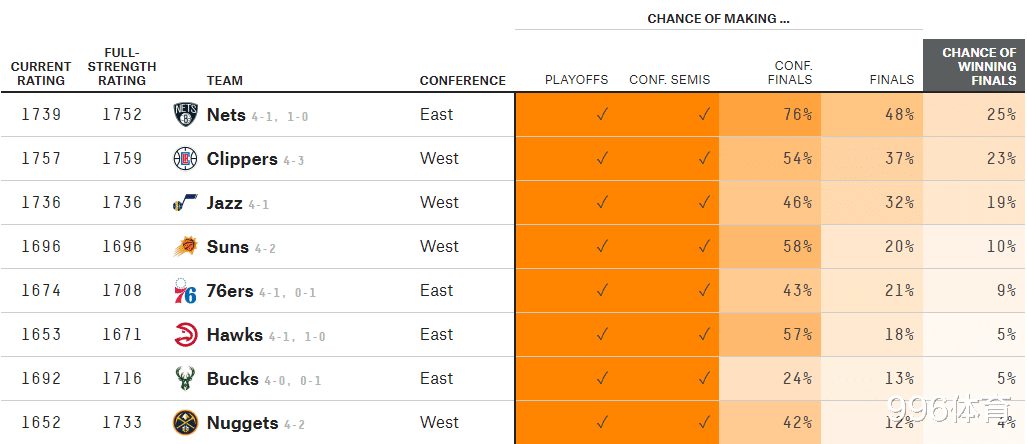The width and height of the screenshot is (1027, 444).
Task: Click the Jazz conf. semis checkmark cell
Action: [704, 203]
